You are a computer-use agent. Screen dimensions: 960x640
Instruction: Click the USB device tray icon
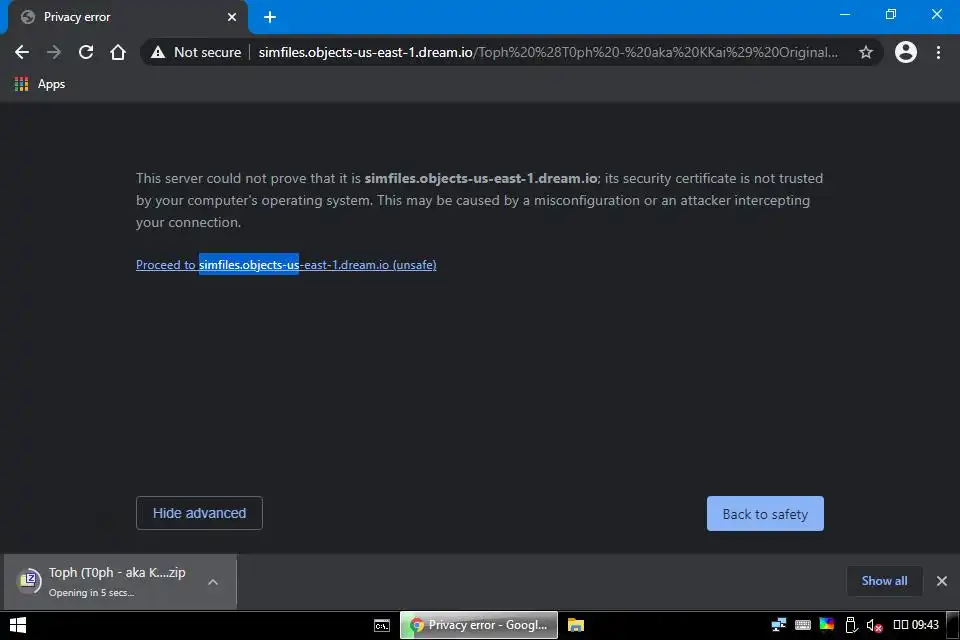coord(850,625)
